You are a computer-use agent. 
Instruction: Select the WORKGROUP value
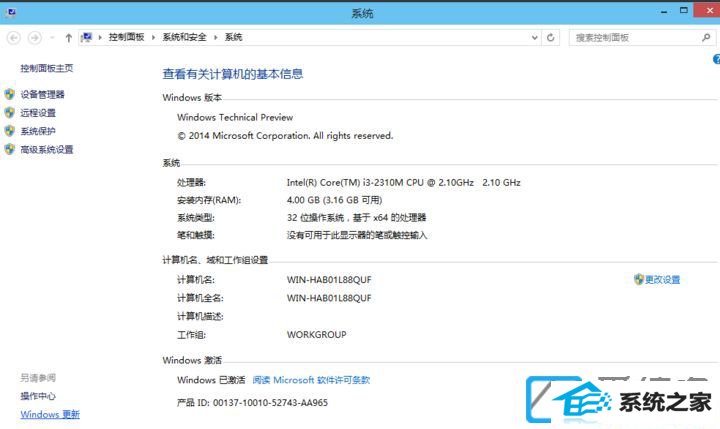pyautogui.click(x=317, y=335)
